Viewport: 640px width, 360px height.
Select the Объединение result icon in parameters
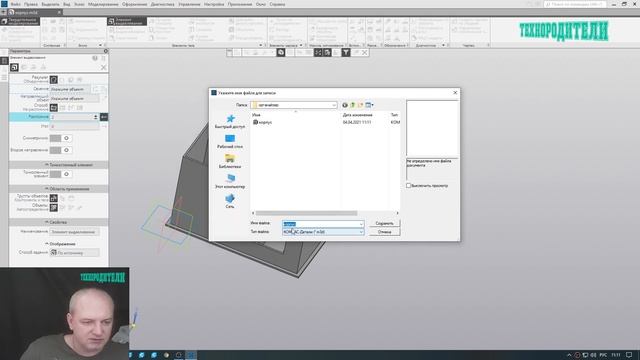[53, 80]
